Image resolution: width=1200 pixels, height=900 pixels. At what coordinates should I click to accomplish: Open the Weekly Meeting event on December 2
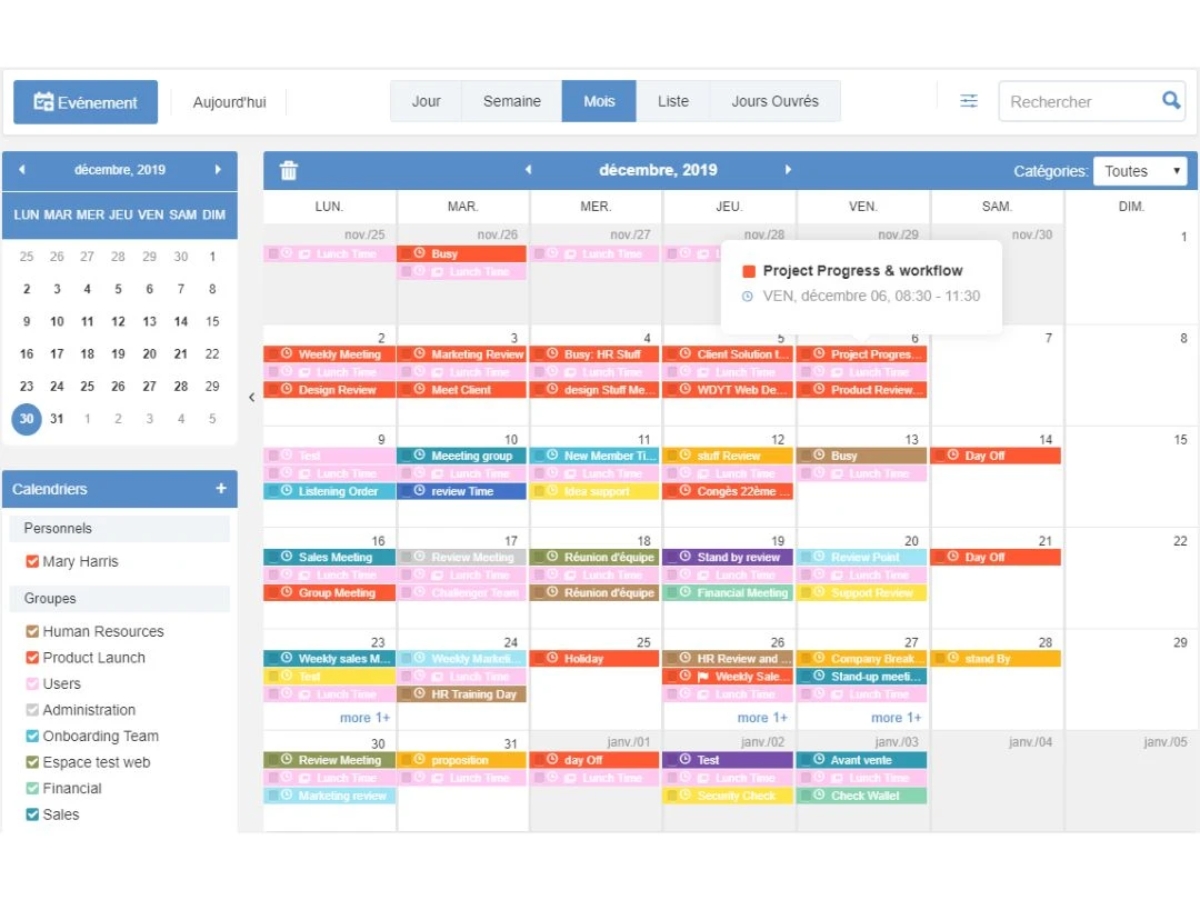[x=330, y=354]
